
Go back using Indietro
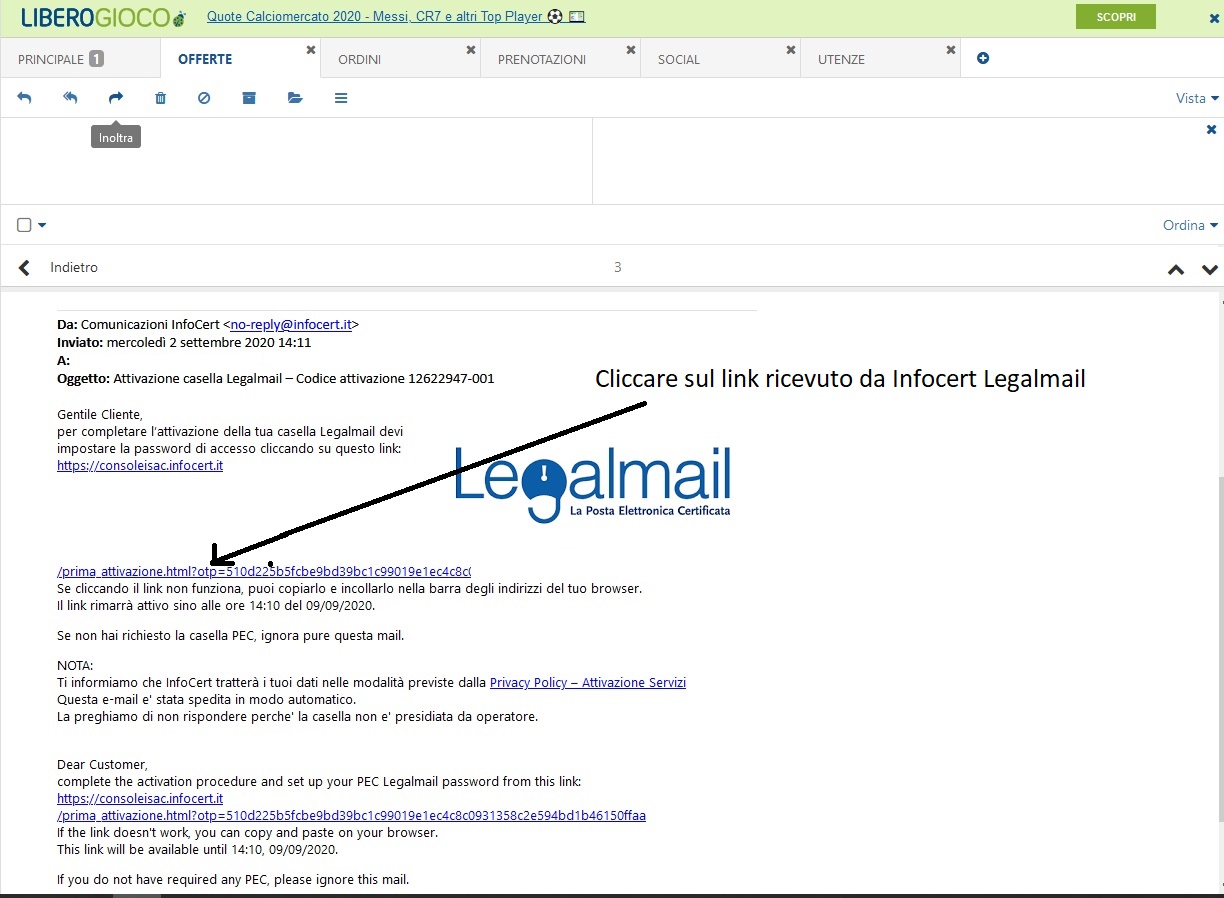coord(60,267)
